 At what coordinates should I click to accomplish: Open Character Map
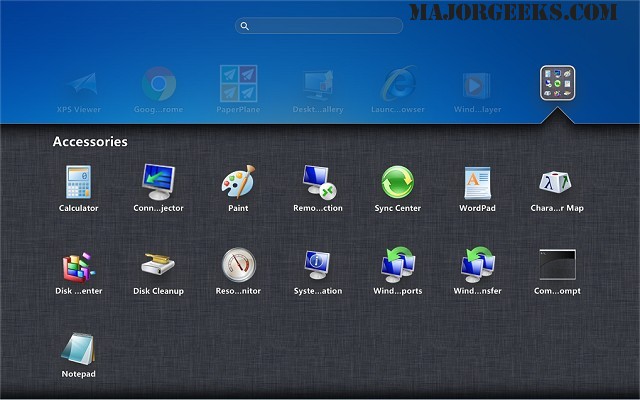pyautogui.click(x=557, y=182)
